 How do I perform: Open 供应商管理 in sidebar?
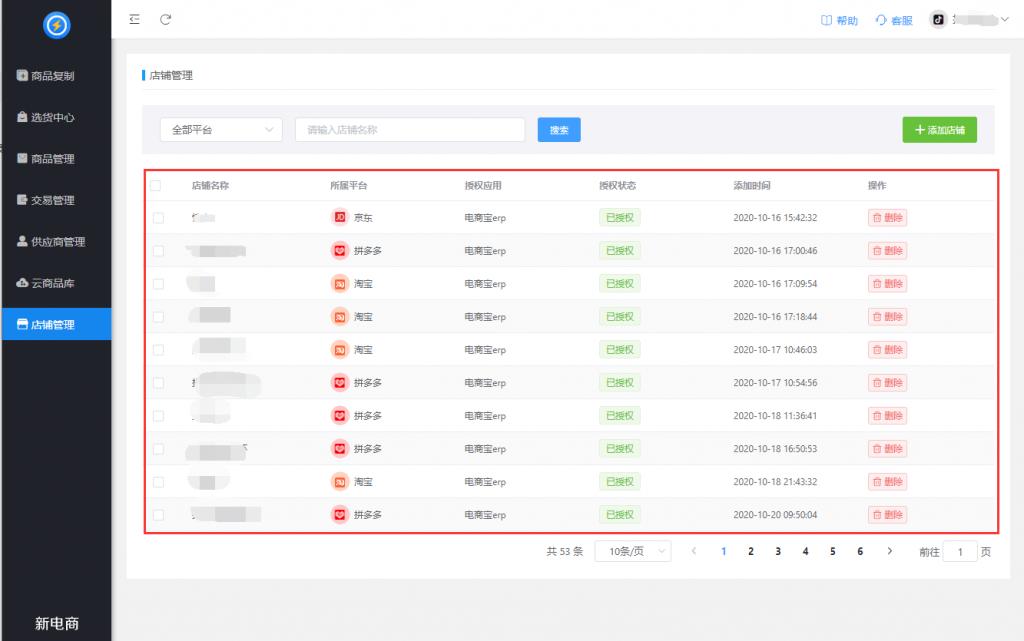pos(51,242)
